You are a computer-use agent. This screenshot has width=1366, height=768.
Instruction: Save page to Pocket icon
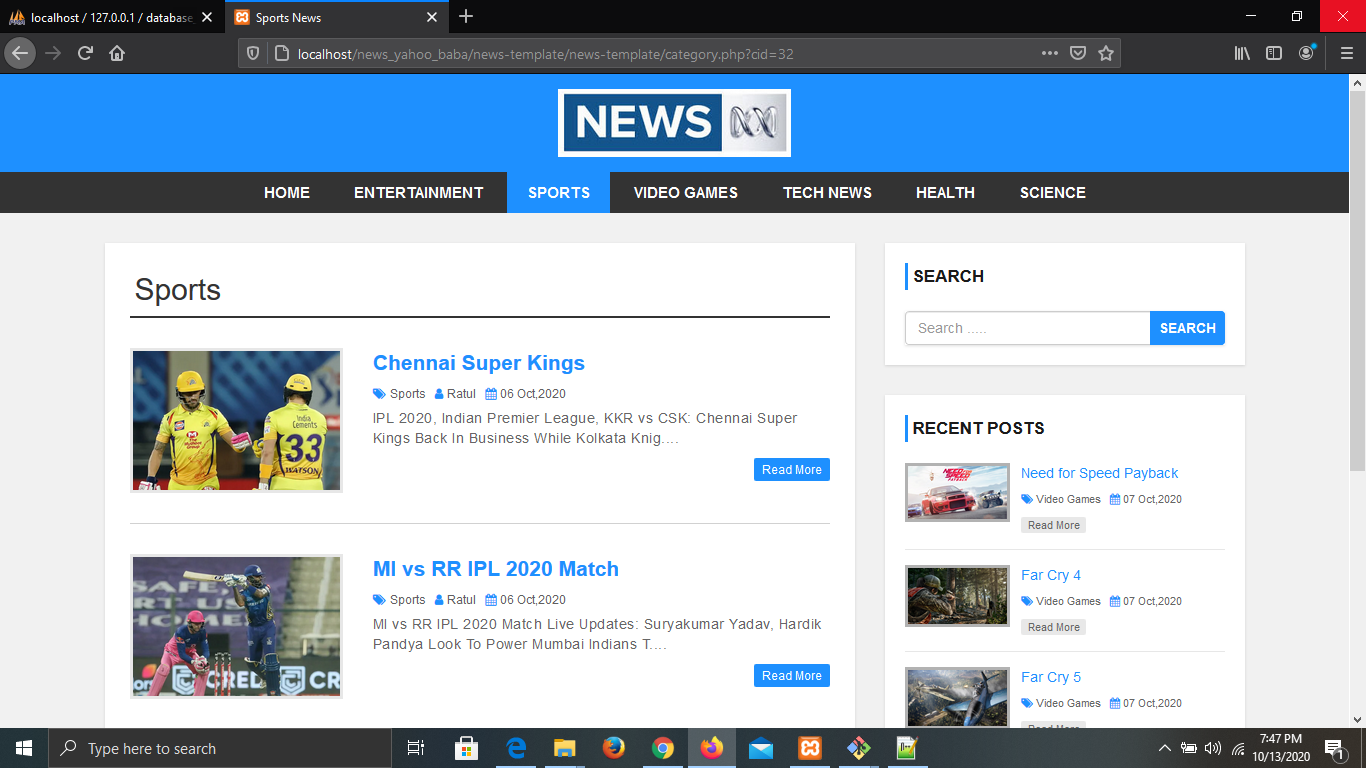1078,53
